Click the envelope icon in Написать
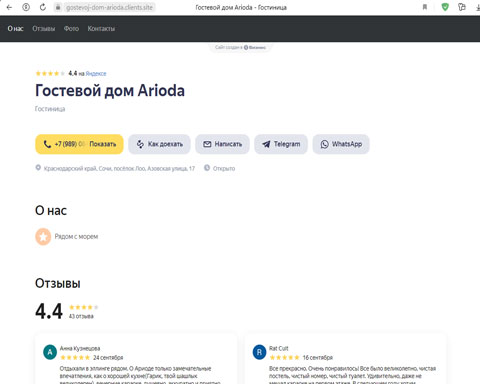 pos(207,144)
